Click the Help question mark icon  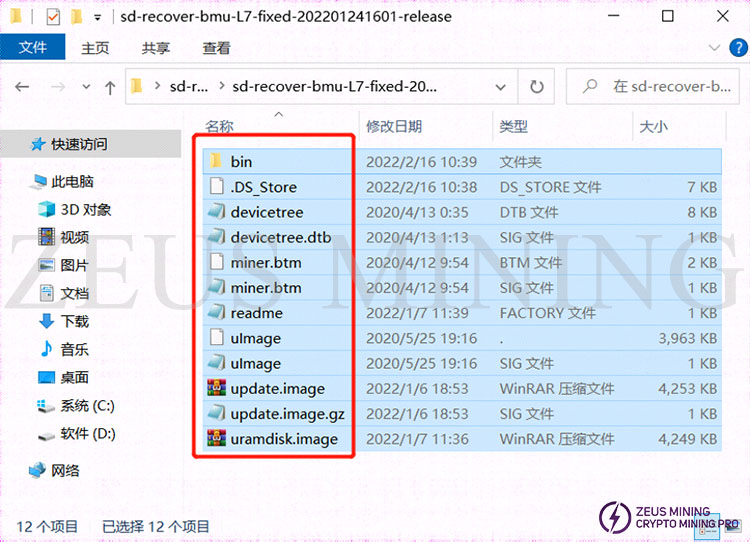click(738, 48)
